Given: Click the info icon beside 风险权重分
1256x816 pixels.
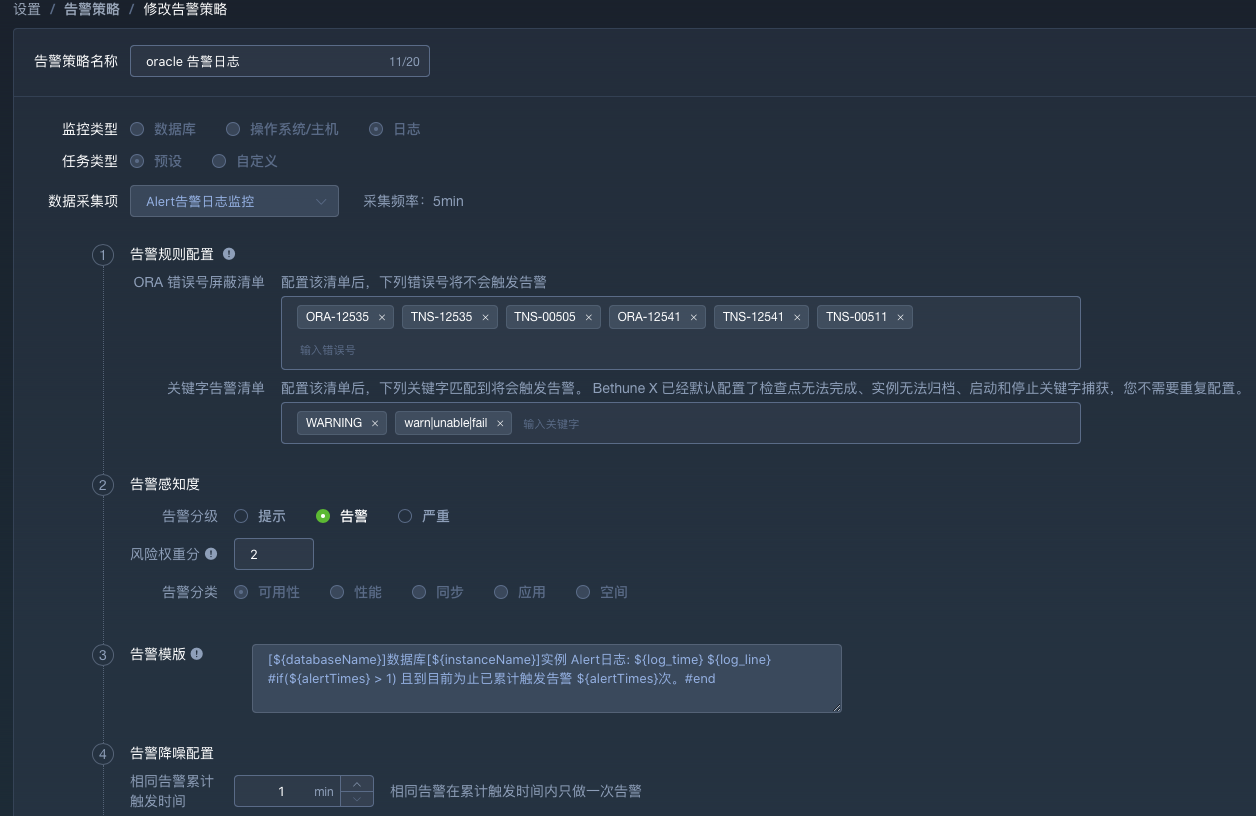Looking at the screenshot, I should click(210, 553).
